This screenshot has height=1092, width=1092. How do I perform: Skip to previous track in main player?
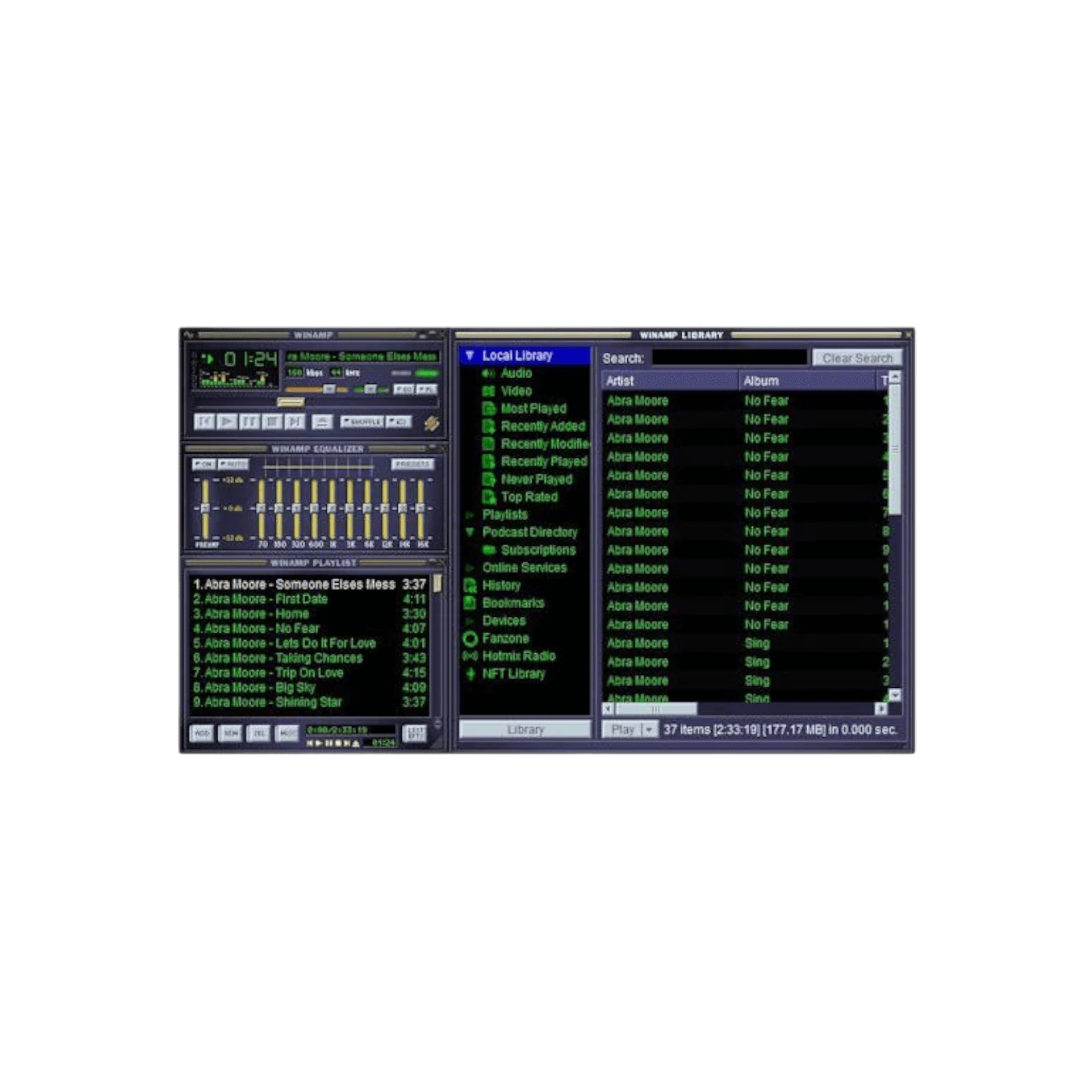tap(204, 422)
